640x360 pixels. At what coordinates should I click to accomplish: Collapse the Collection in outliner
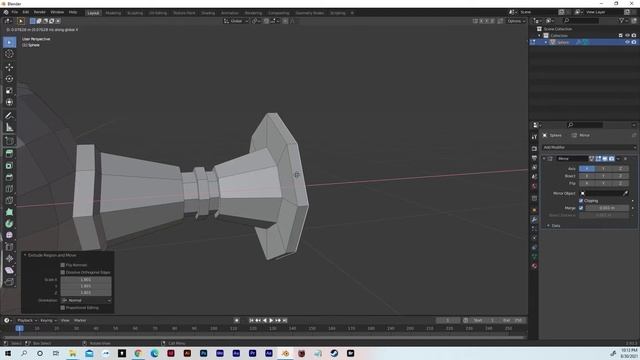(540, 36)
